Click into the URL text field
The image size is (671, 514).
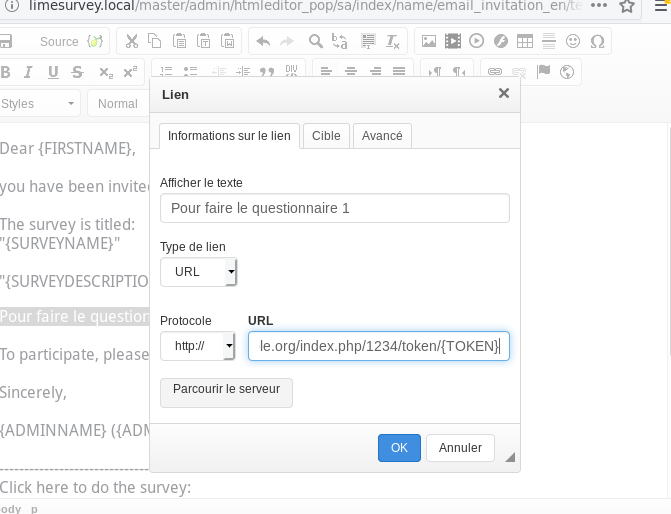(378, 346)
